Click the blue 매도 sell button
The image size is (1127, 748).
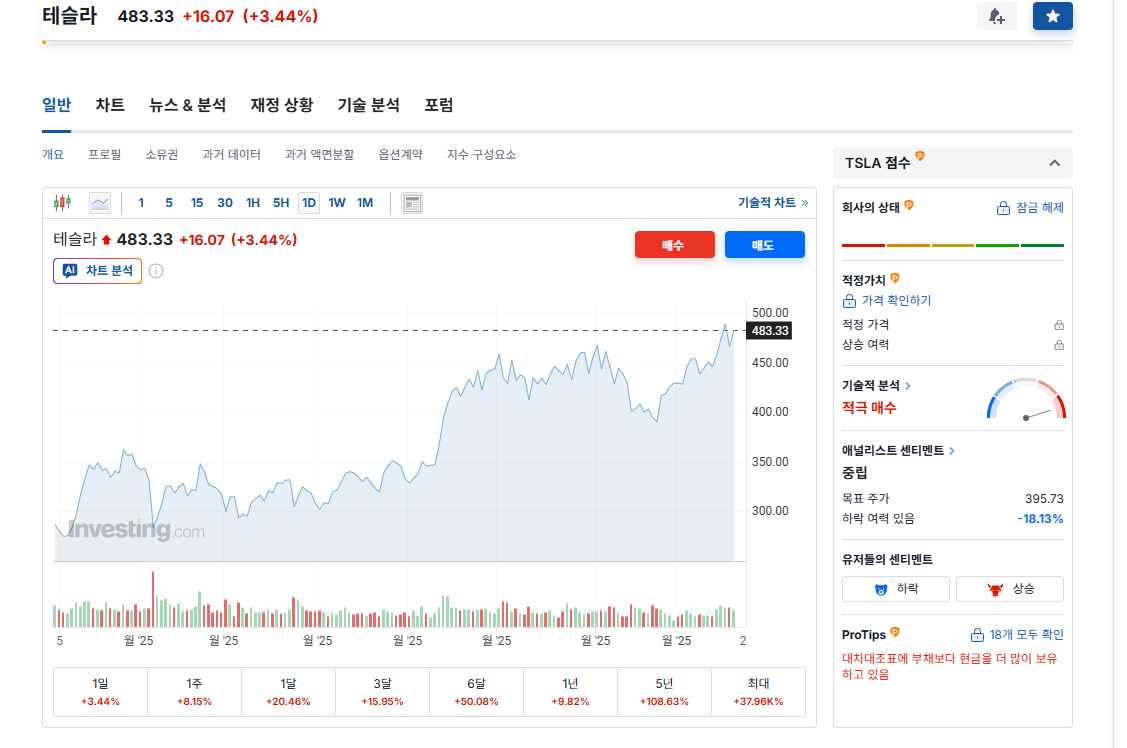765,245
